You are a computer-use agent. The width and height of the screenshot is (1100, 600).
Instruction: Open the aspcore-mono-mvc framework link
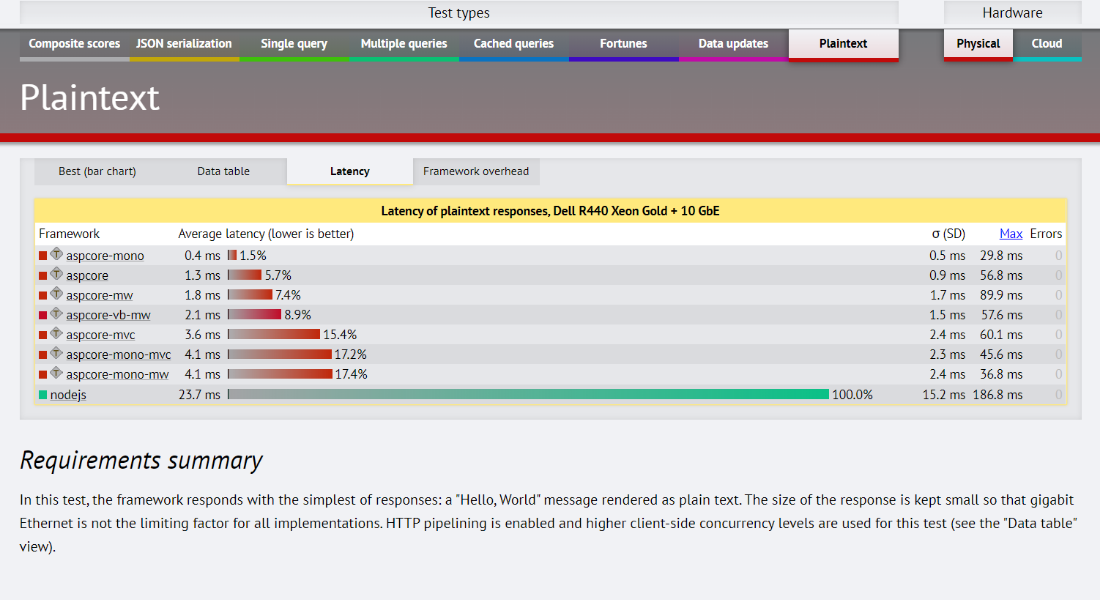click(119, 355)
